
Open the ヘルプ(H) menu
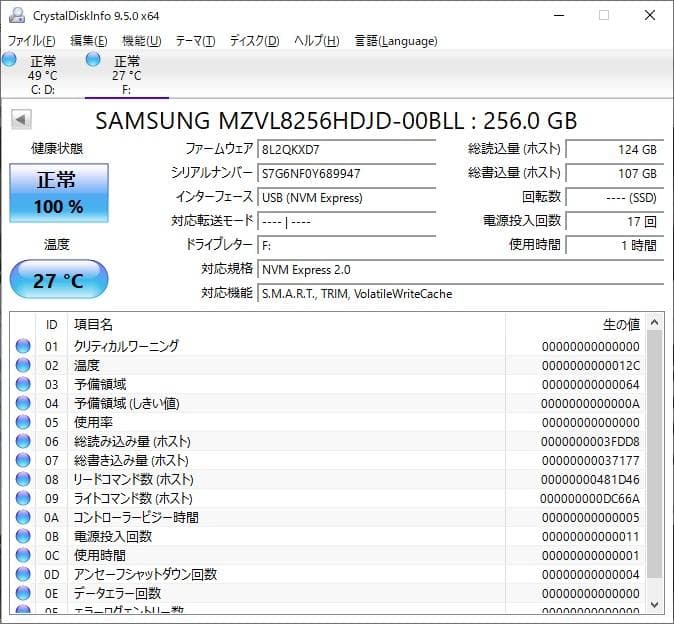pyautogui.click(x=317, y=41)
